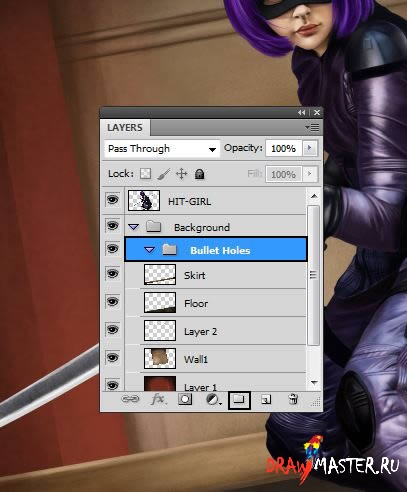407x492 pixels.
Task: Click the link layers chain icon
Action: click(x=130, y=399)
